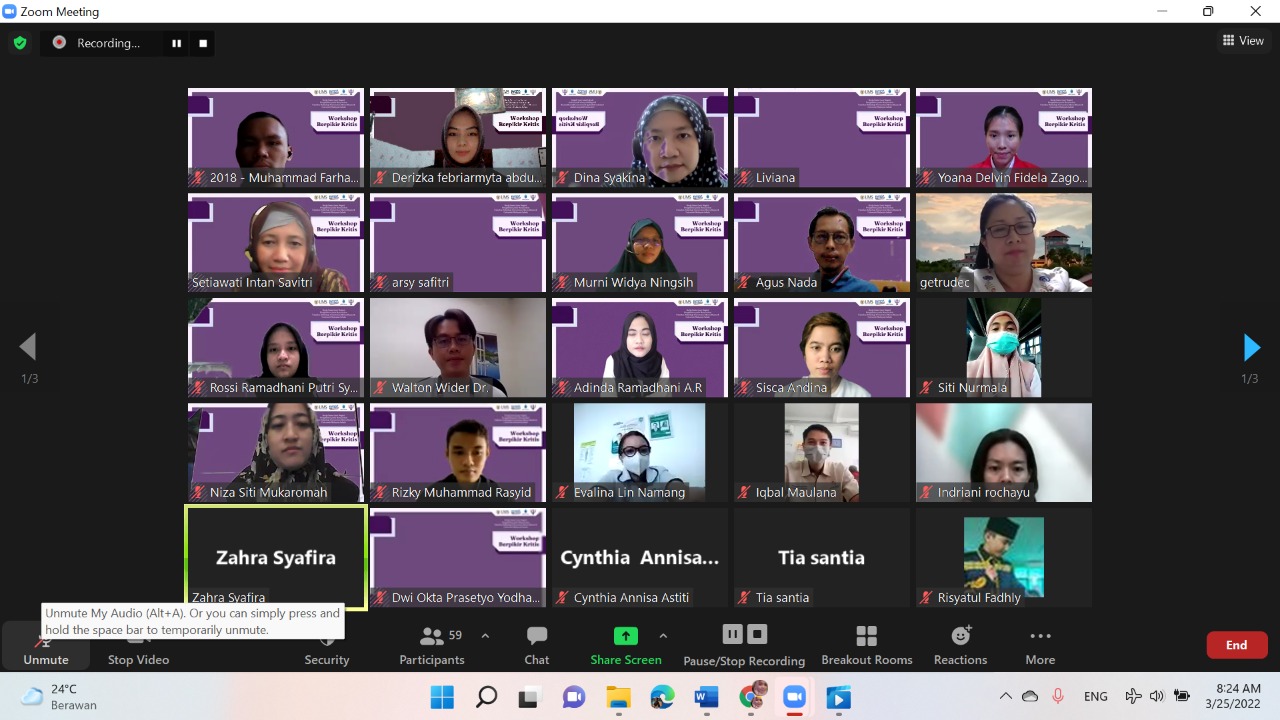1280x720 pixels.
Task: Click the green Share Screen icon
Action: tap(625, 636)
